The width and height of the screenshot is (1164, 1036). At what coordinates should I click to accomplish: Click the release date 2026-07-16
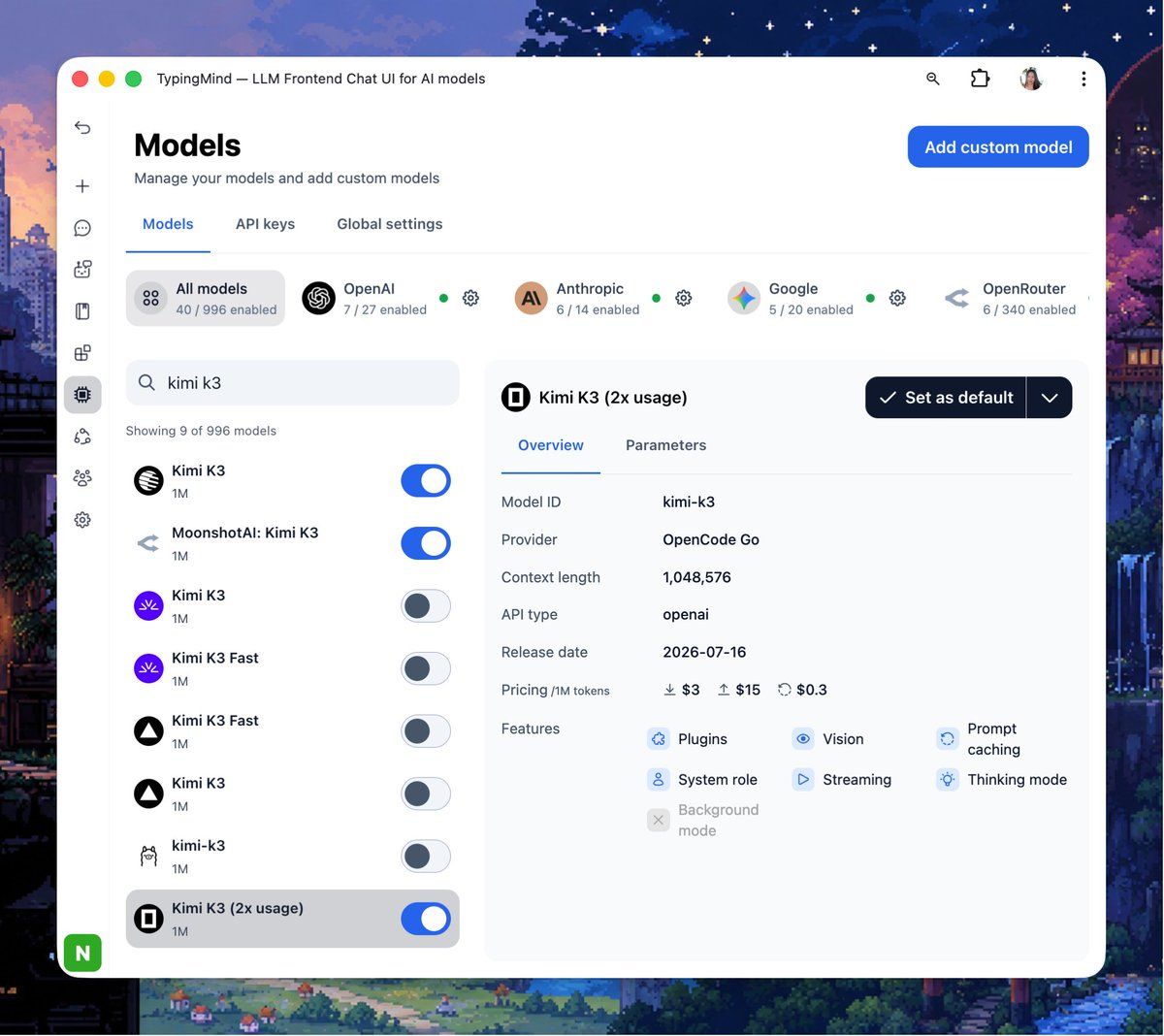(704, 652)
